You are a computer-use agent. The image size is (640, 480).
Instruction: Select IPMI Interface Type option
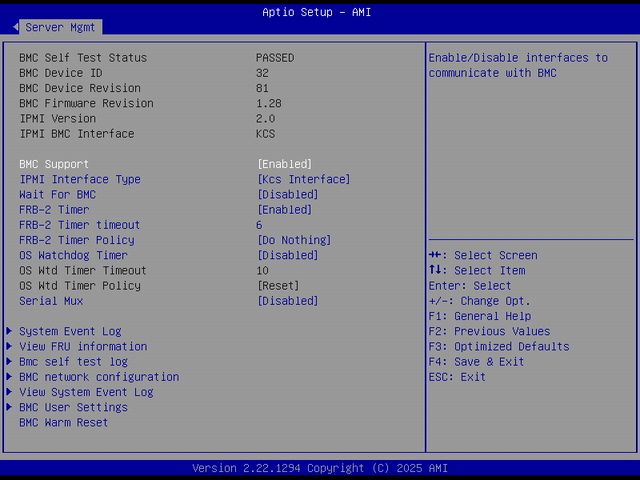point(80,179)
